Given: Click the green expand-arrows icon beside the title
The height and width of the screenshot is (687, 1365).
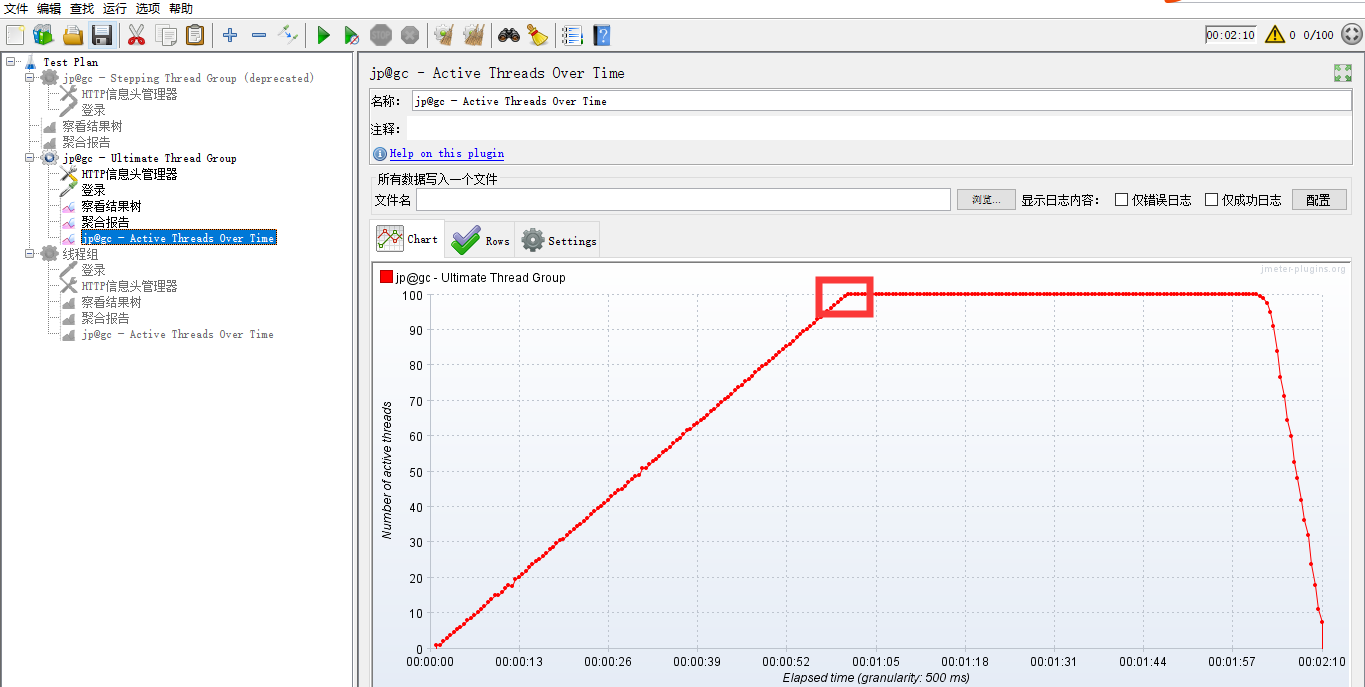Looking at the screenshot, I should [1343, 73].
